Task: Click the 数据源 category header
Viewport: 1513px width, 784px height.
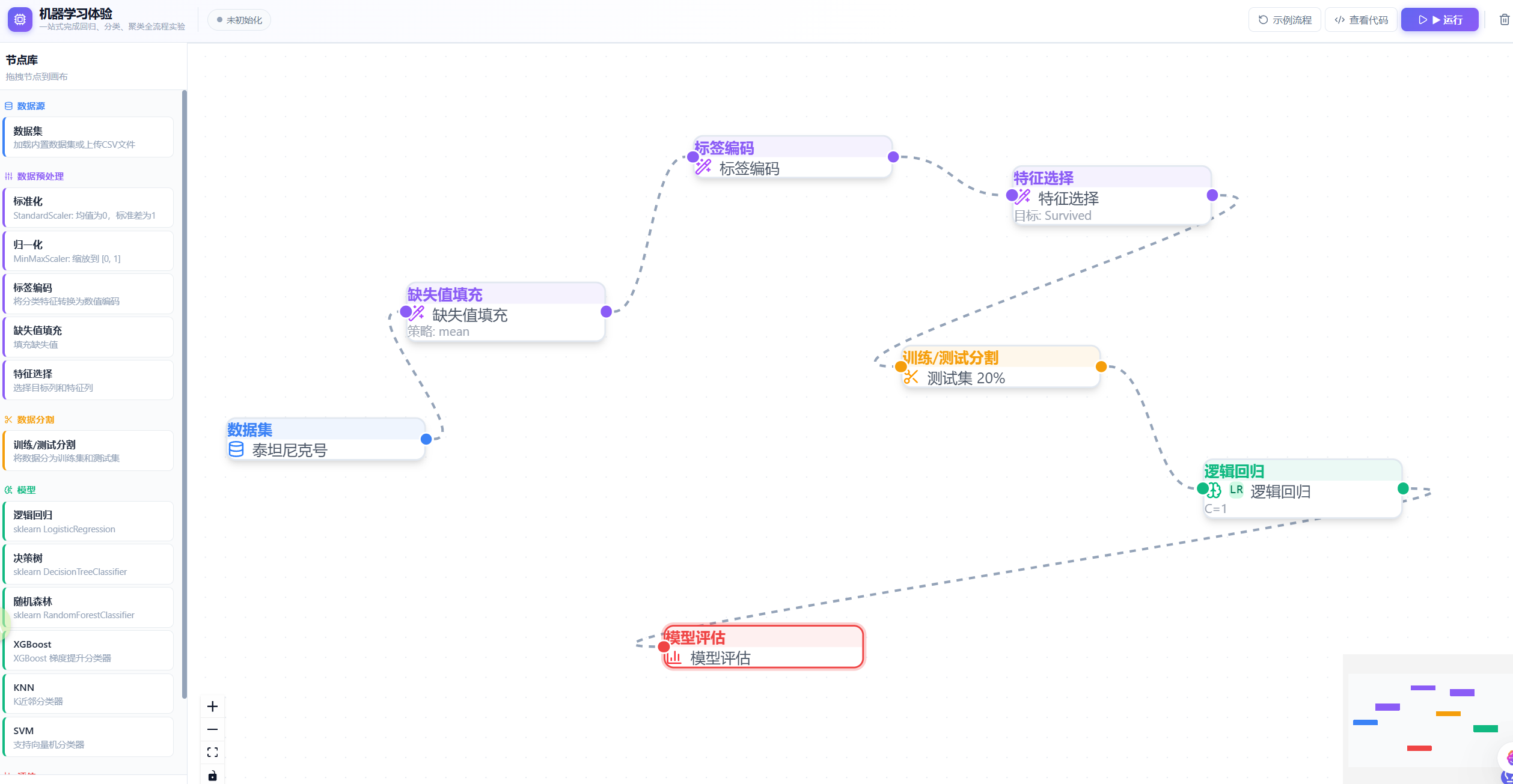Action: (x=31, y=106)
